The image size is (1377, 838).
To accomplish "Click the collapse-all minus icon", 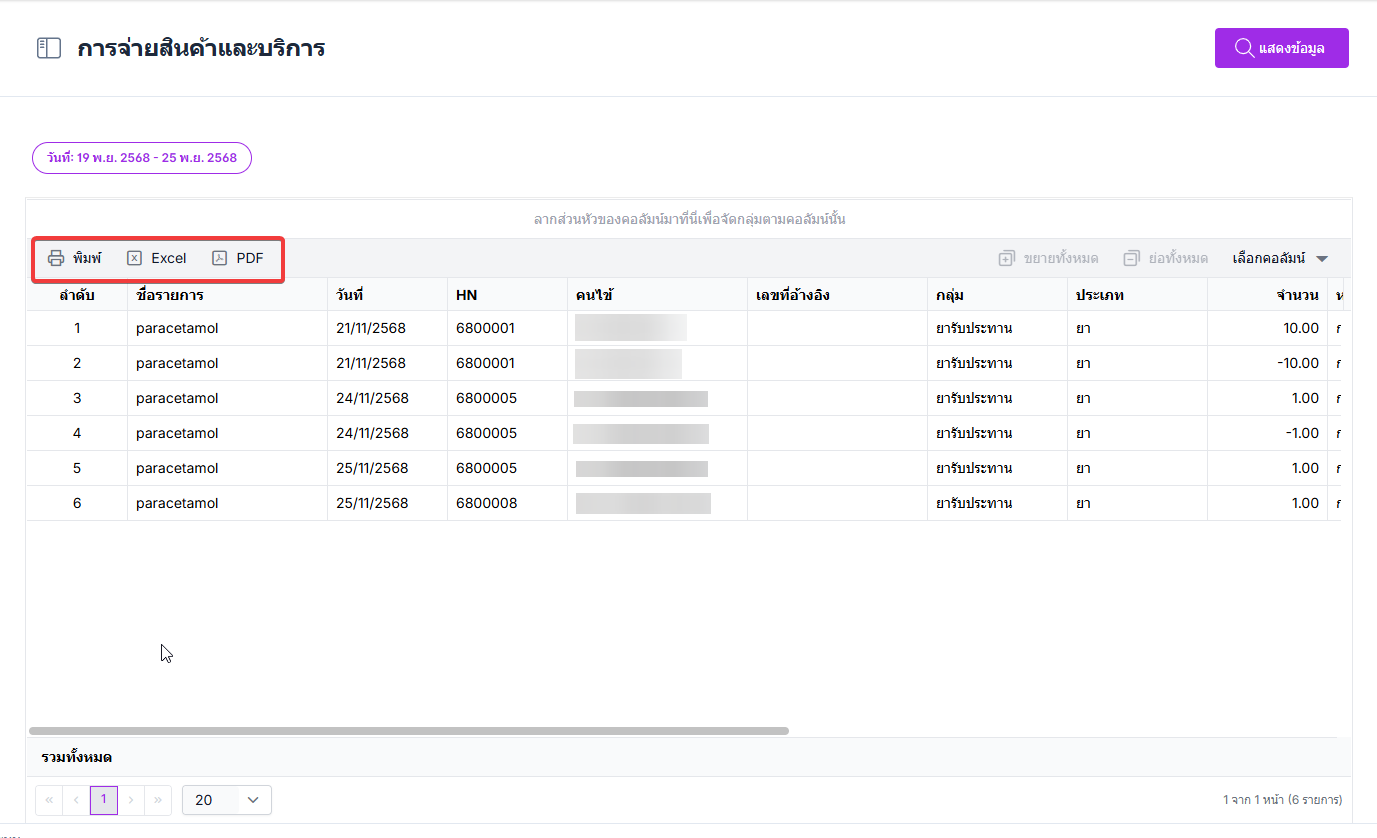I will (1131, 258).
